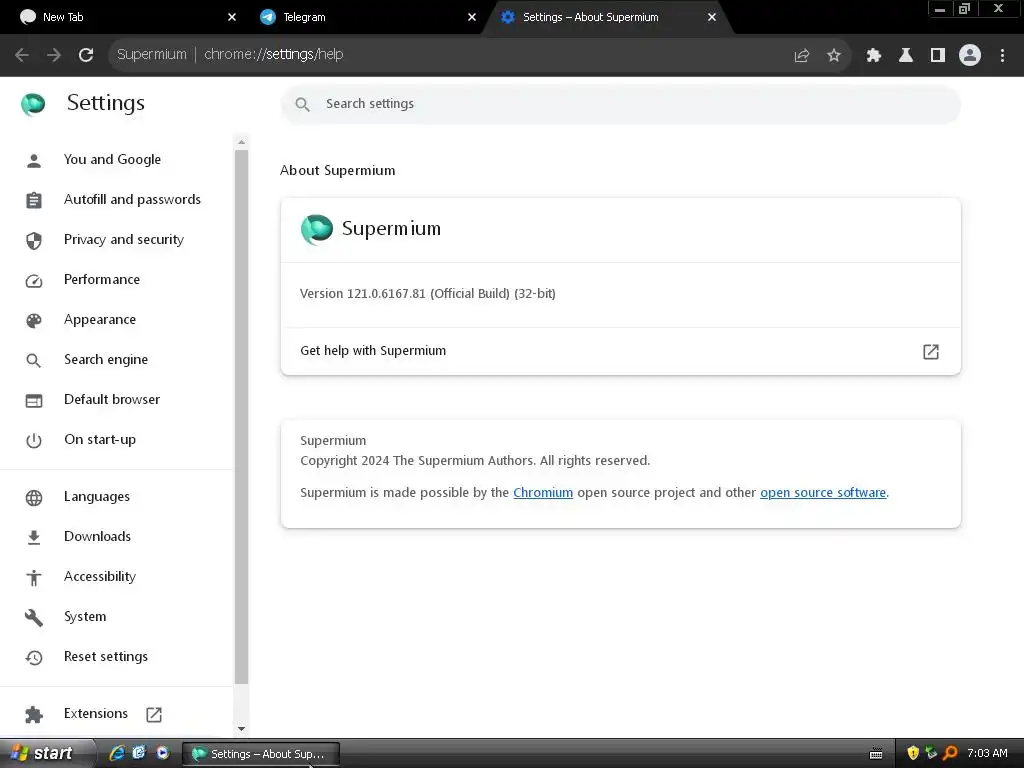This screenshot has height=768, width=1024.
Task: Click the address bar URL
Action: point(274,54)
